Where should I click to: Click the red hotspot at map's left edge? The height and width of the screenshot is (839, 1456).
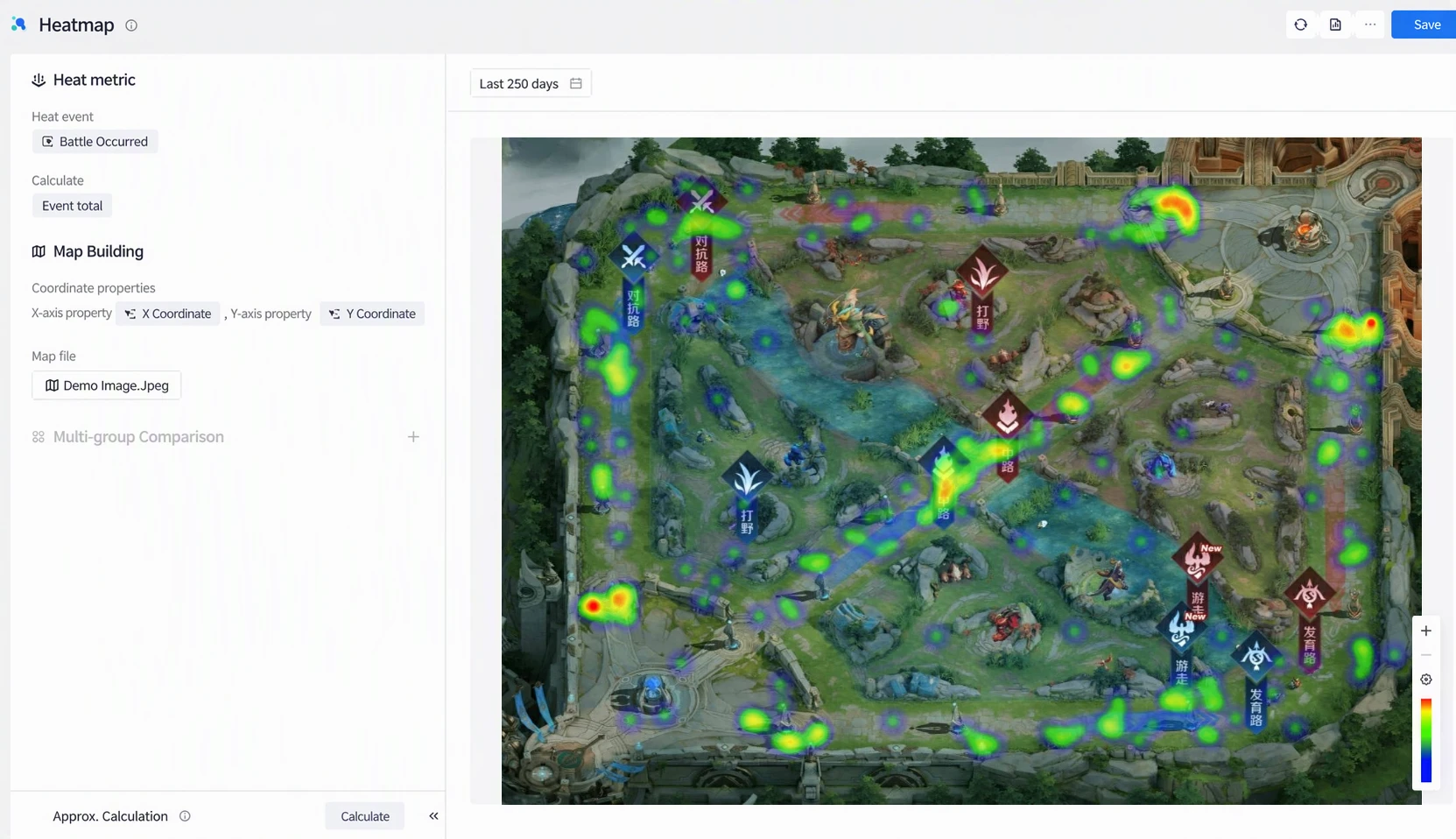pyautogui.click(x=594, y=606)
